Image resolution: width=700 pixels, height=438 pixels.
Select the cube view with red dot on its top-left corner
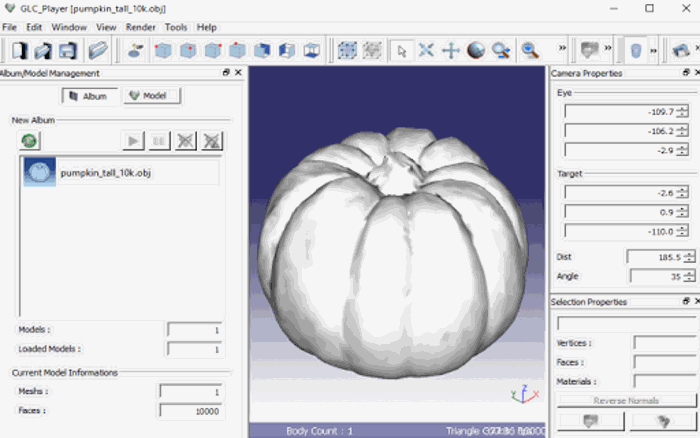pyautogui.click(x=163, y=50)
